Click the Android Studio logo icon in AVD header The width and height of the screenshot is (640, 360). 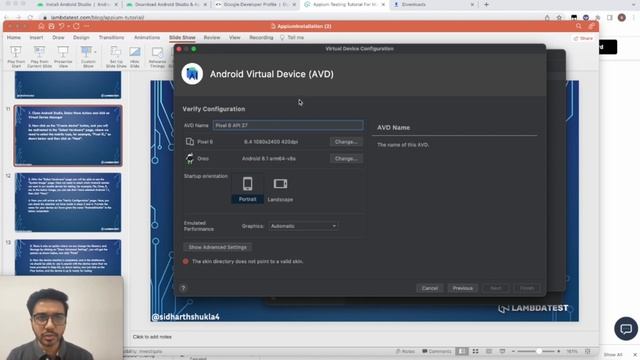coord(192,74)
